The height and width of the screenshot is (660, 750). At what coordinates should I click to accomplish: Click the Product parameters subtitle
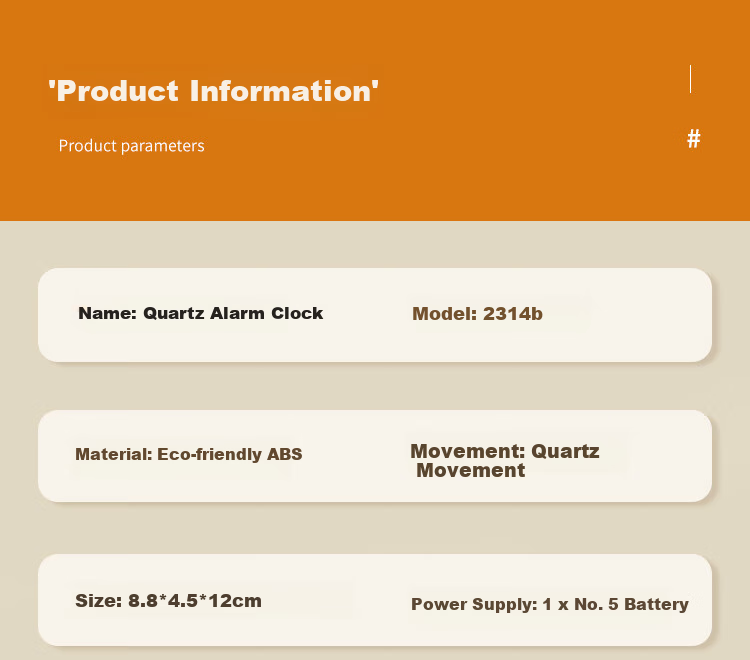[132, 145]
